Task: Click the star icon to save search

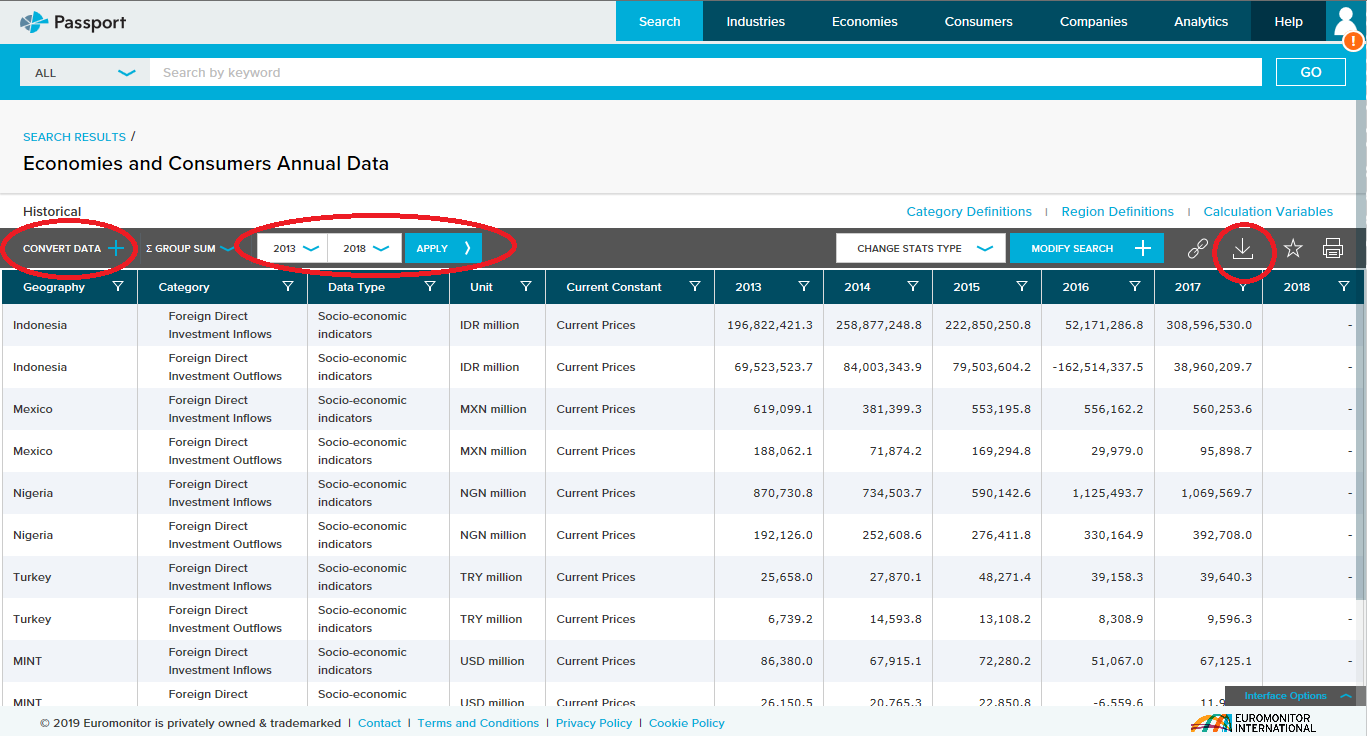Action: (1293, 249)
